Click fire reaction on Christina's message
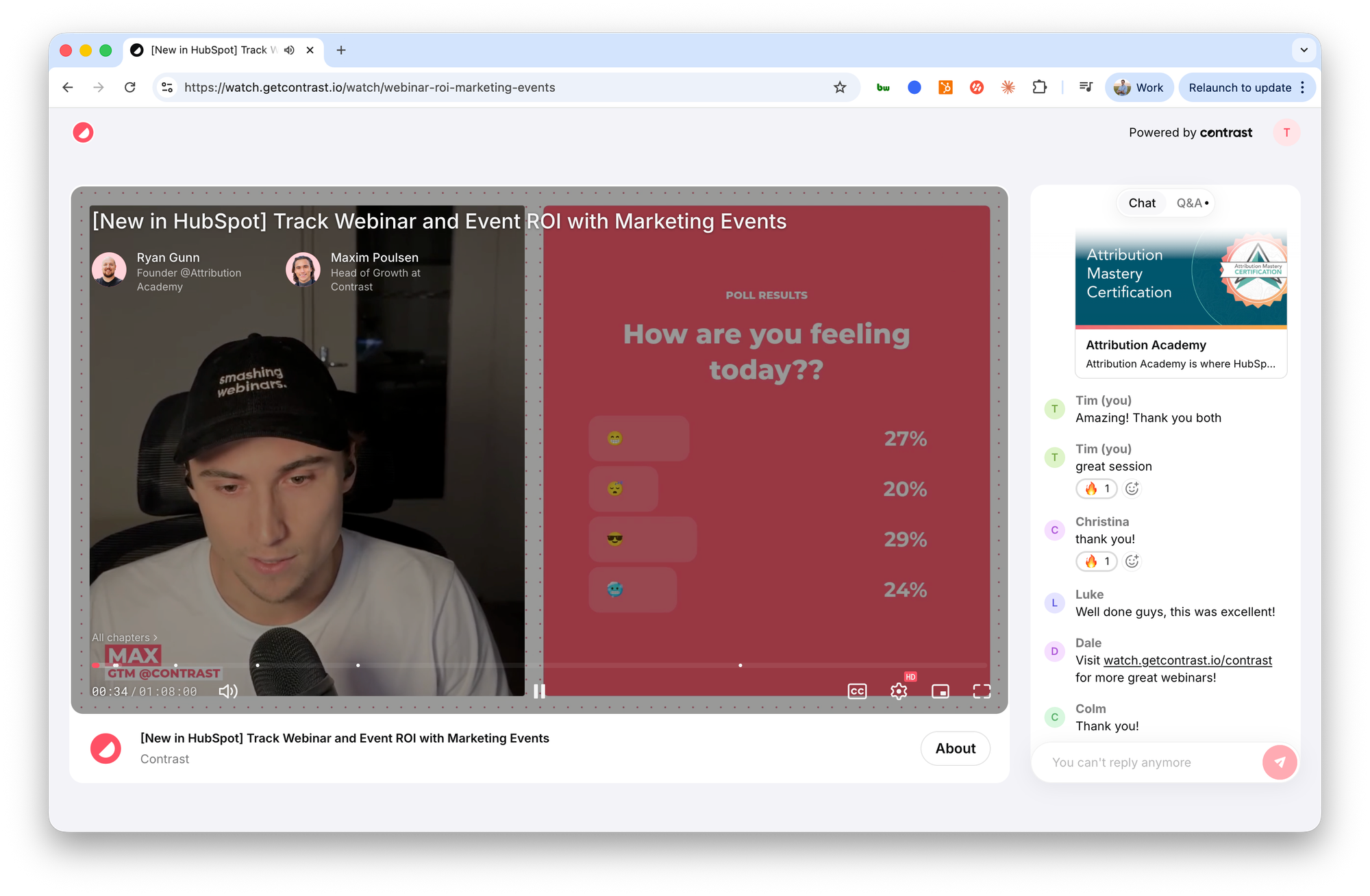Viewport: 1370px width, 896px height. (x=1097, y=561)
